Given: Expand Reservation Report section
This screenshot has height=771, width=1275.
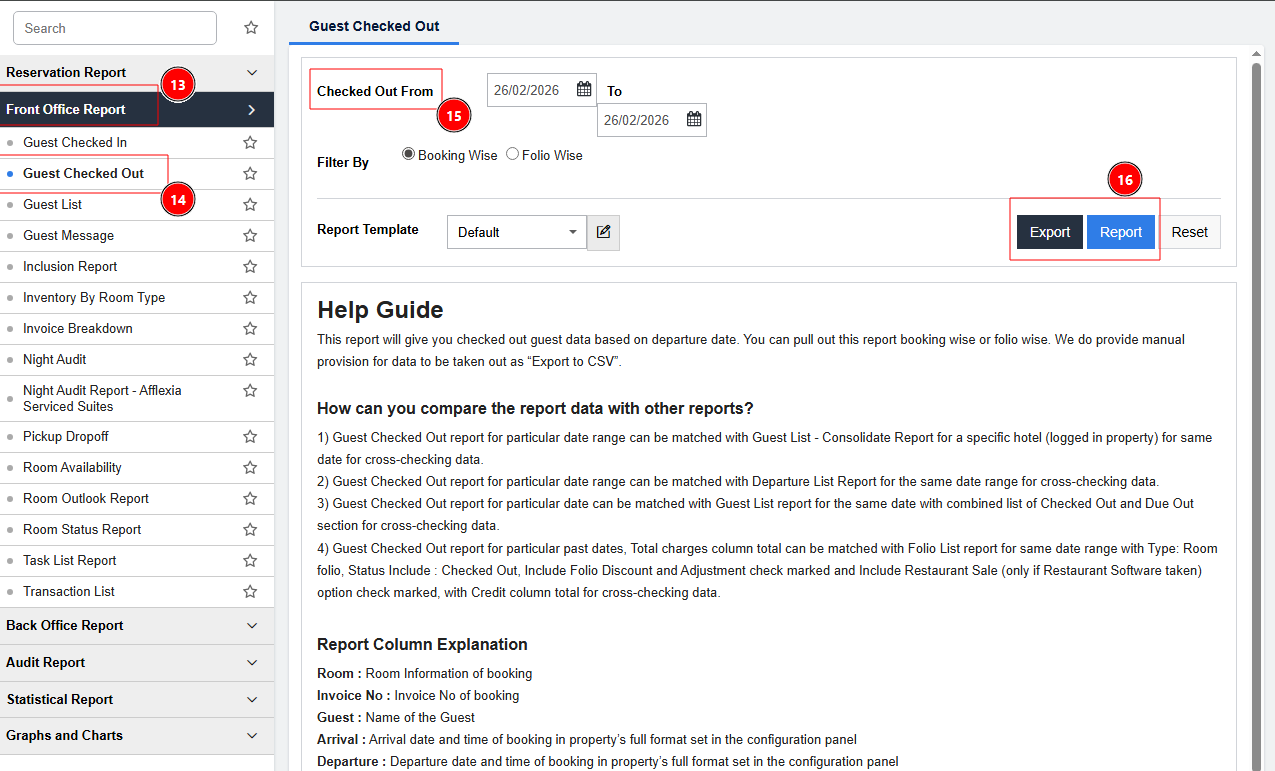Looking at the screenshot, I should (137, 73).
